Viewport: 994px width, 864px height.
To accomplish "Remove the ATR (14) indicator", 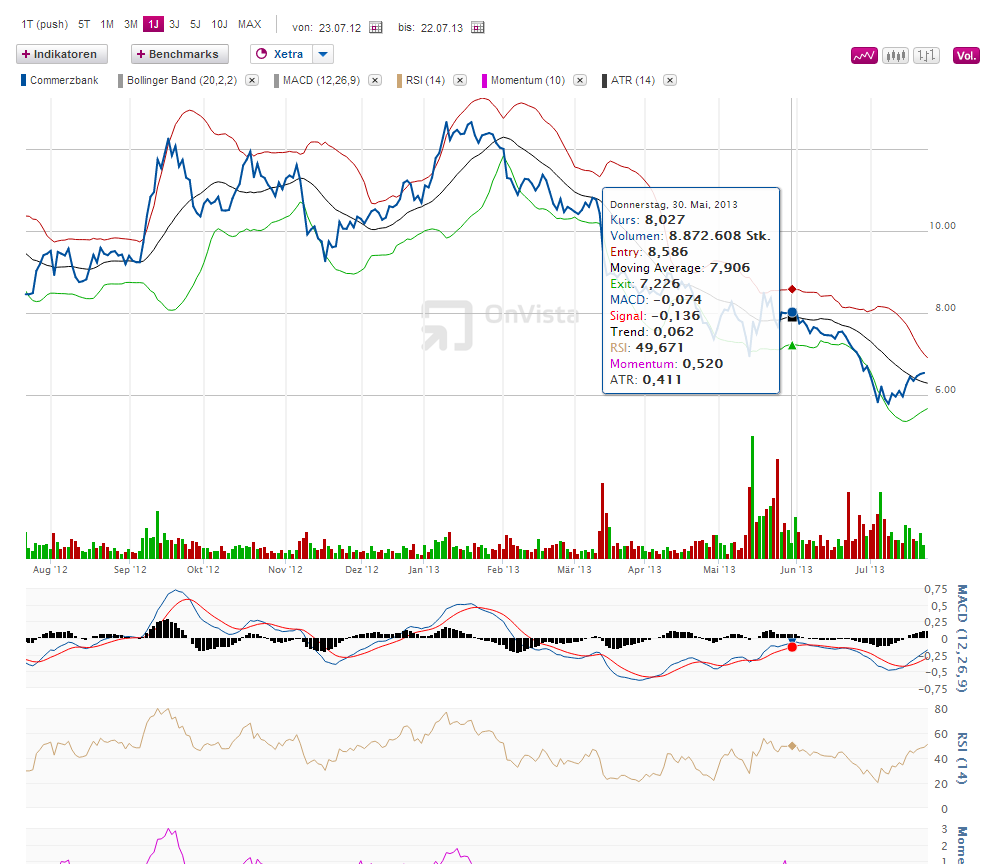I will point(670,81).
